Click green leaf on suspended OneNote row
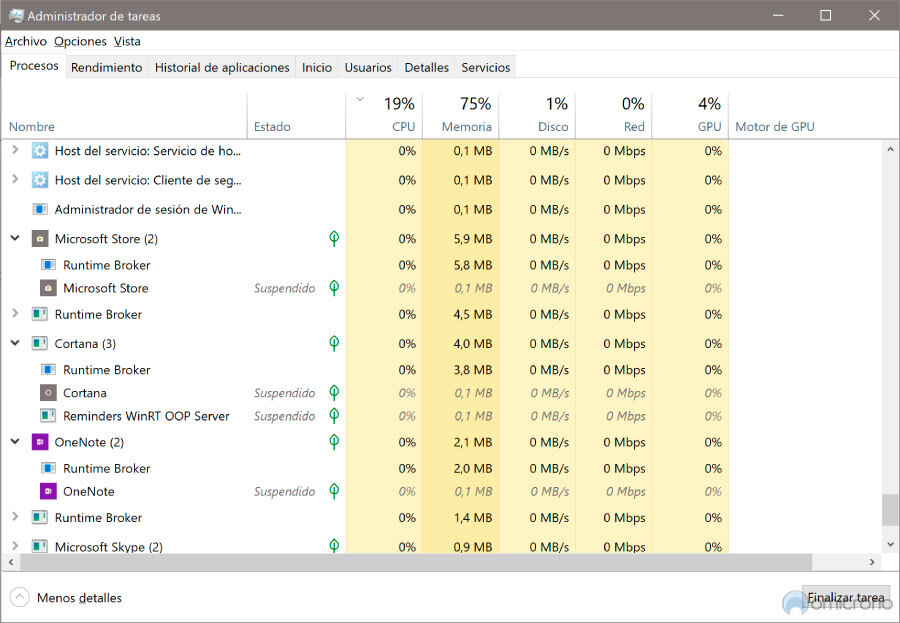This screenshot has width=900, height=623. point(334,492)
